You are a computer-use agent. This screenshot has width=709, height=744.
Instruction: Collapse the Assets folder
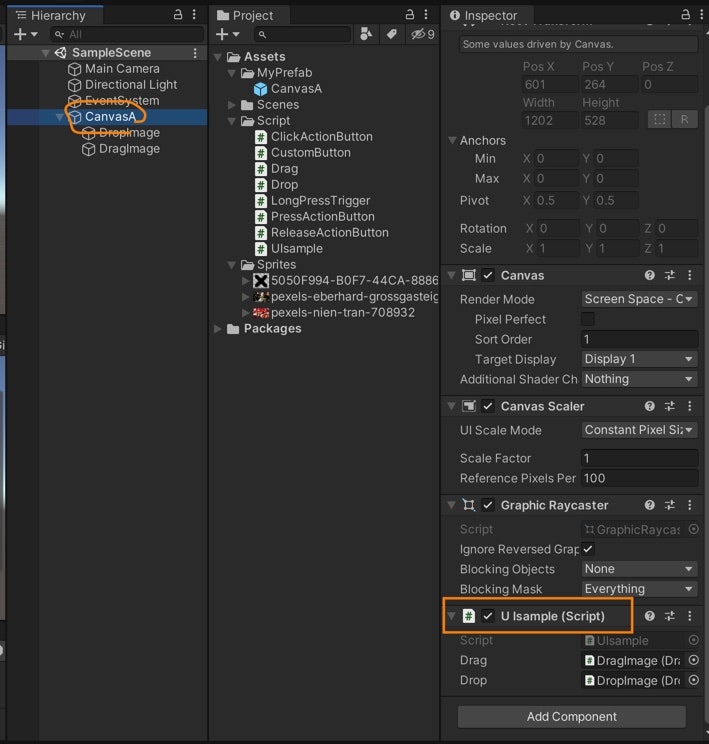pos(218,57)
